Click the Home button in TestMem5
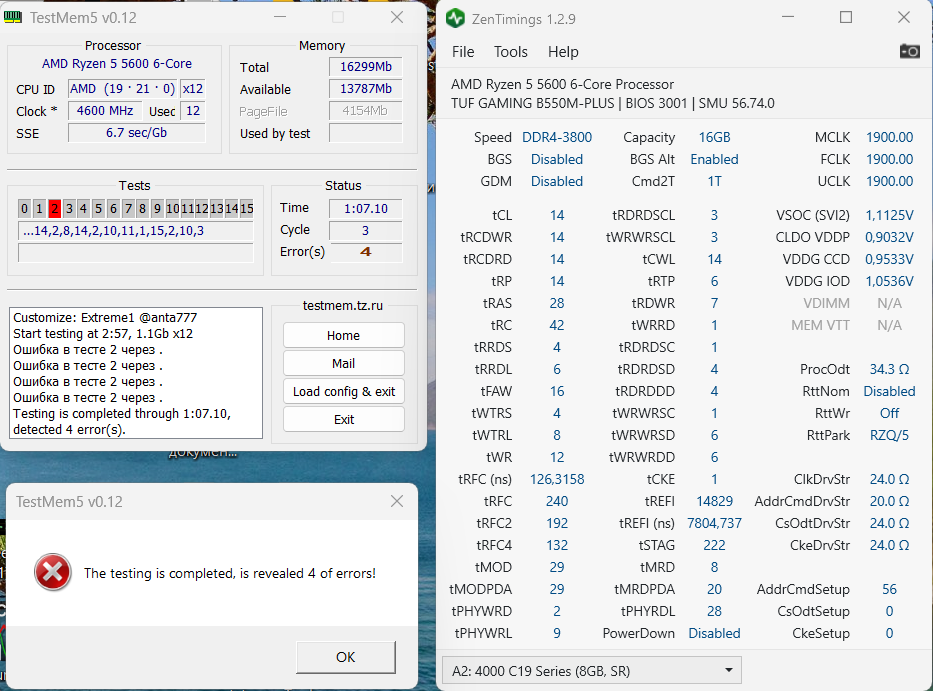The image size is (933, 691). click(x=343, y=336)
